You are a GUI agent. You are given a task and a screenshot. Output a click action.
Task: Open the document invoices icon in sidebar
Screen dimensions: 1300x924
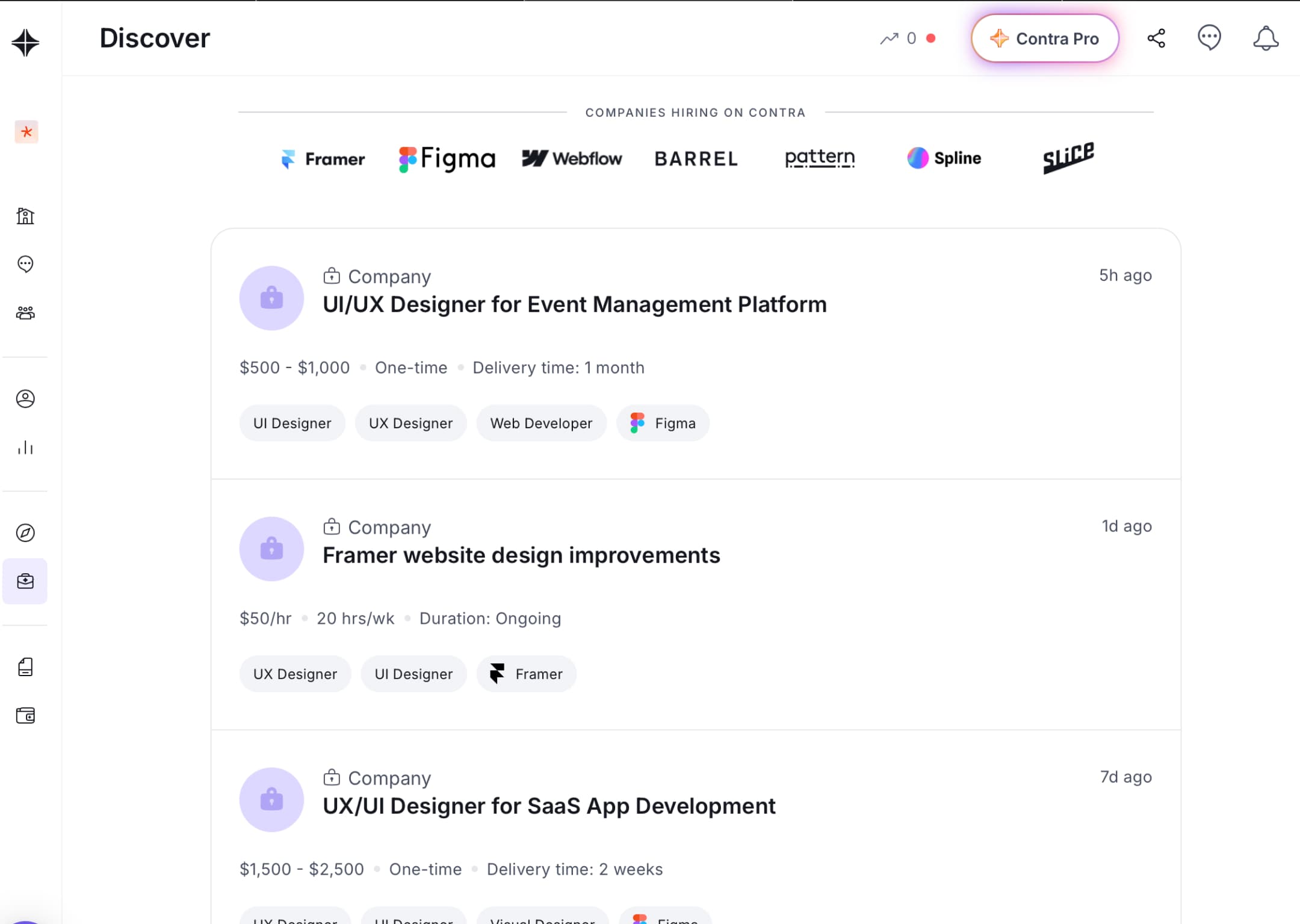[25, 667]
